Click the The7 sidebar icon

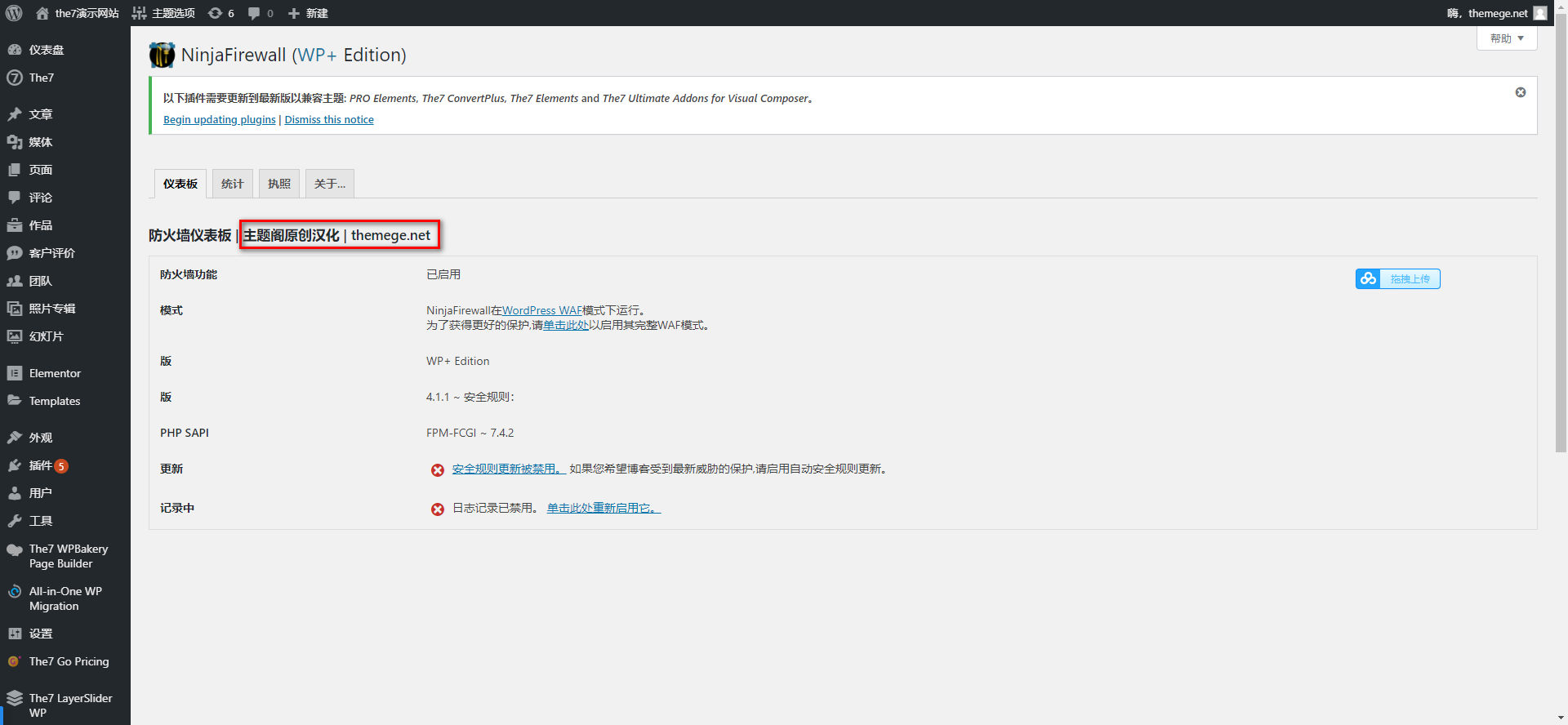[15, 78]
